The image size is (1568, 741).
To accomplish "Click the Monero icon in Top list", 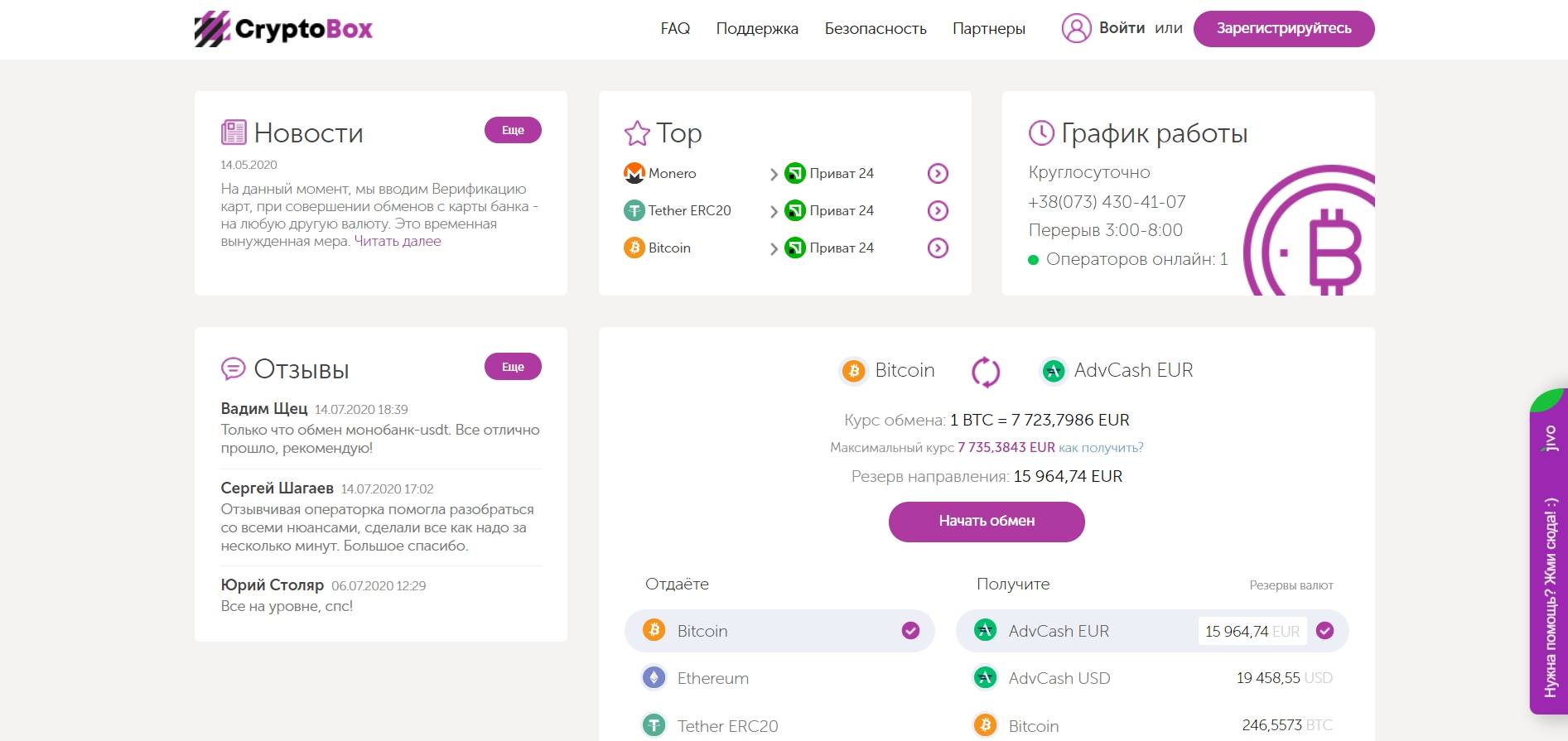I will 634,173.
